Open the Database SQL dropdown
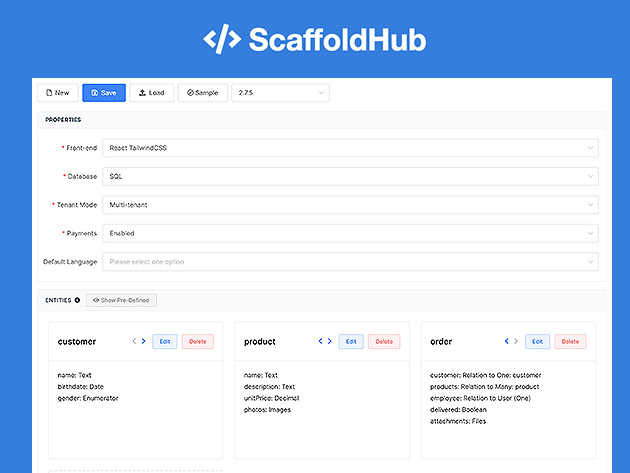630x473 pixels. click(x=350, y=176)
